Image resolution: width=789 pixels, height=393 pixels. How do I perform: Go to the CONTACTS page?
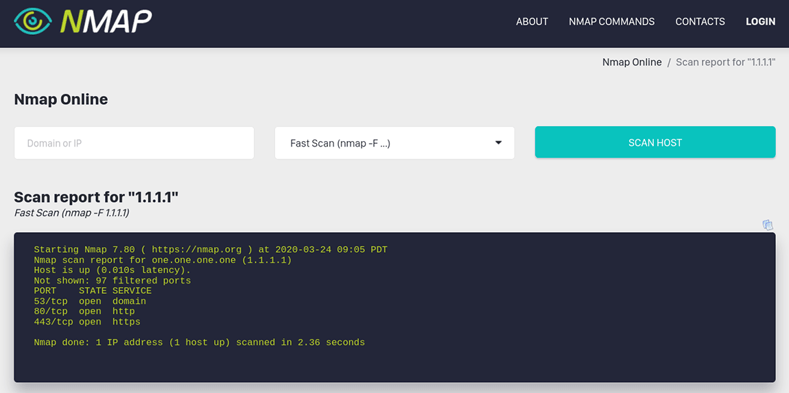point(700,22)
